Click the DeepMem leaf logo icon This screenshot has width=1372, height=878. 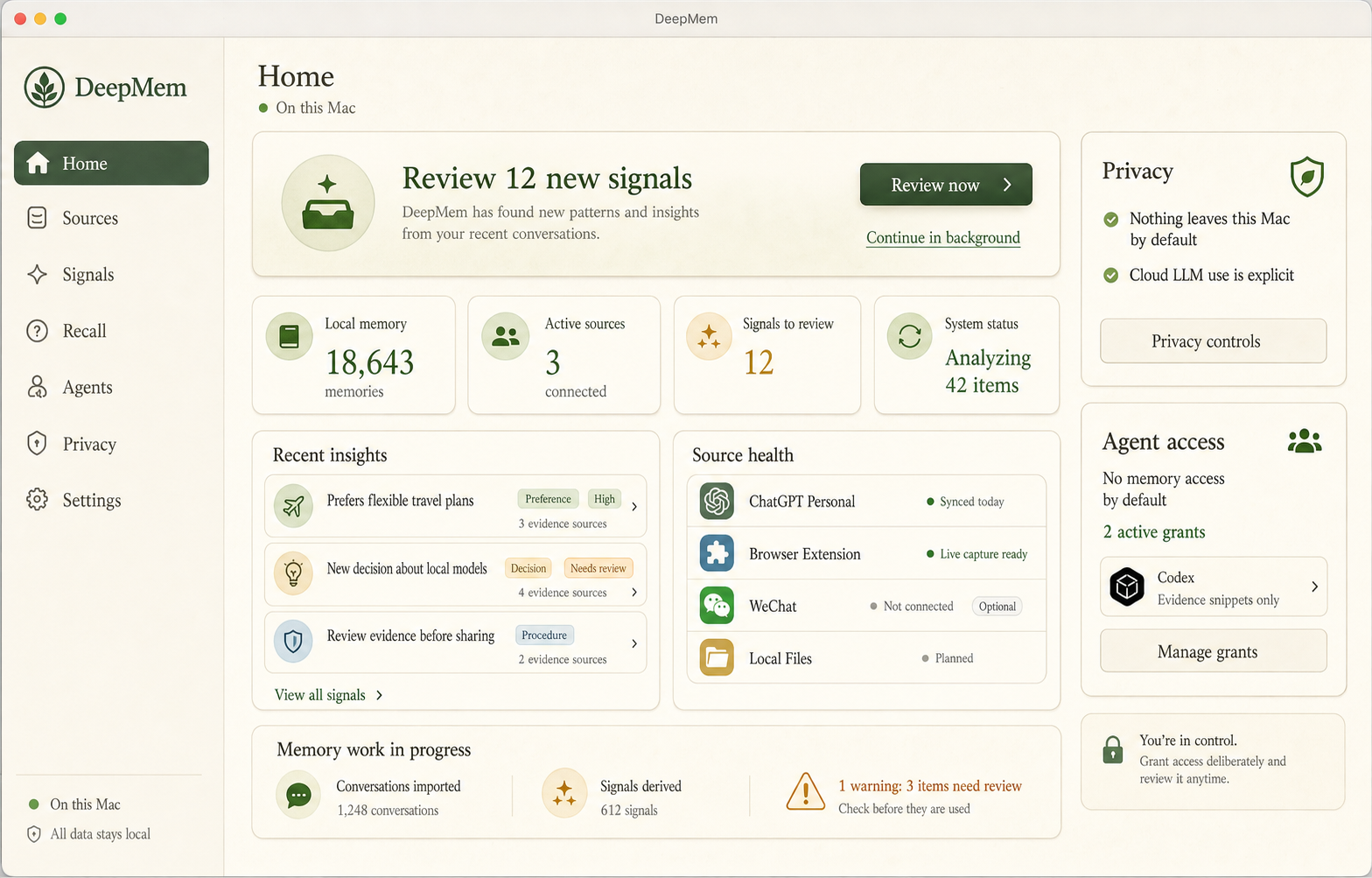(45, 88)
